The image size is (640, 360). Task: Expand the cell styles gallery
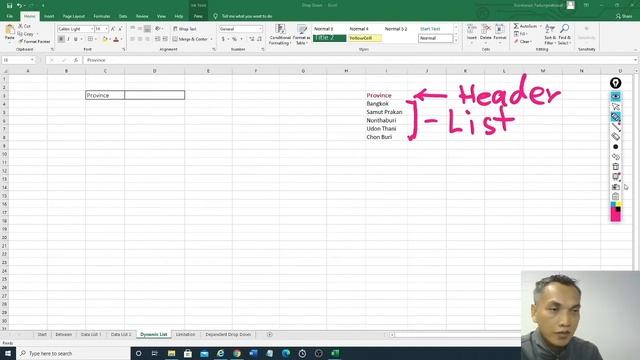click(456, 40)
